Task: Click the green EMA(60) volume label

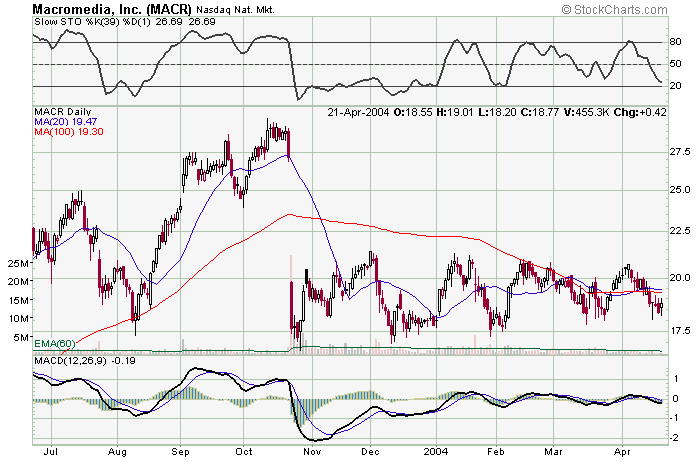Action: [x=55, y=343]
